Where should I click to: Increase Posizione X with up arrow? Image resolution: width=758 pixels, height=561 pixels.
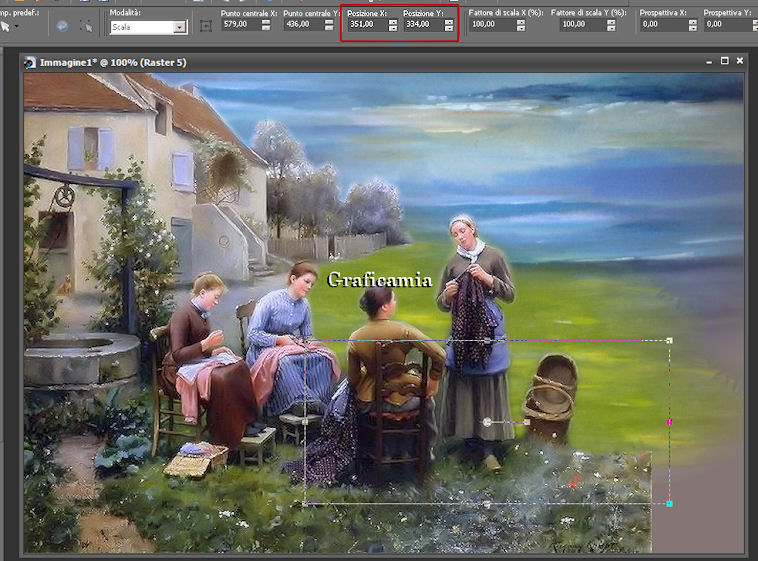tap(393, 21)
